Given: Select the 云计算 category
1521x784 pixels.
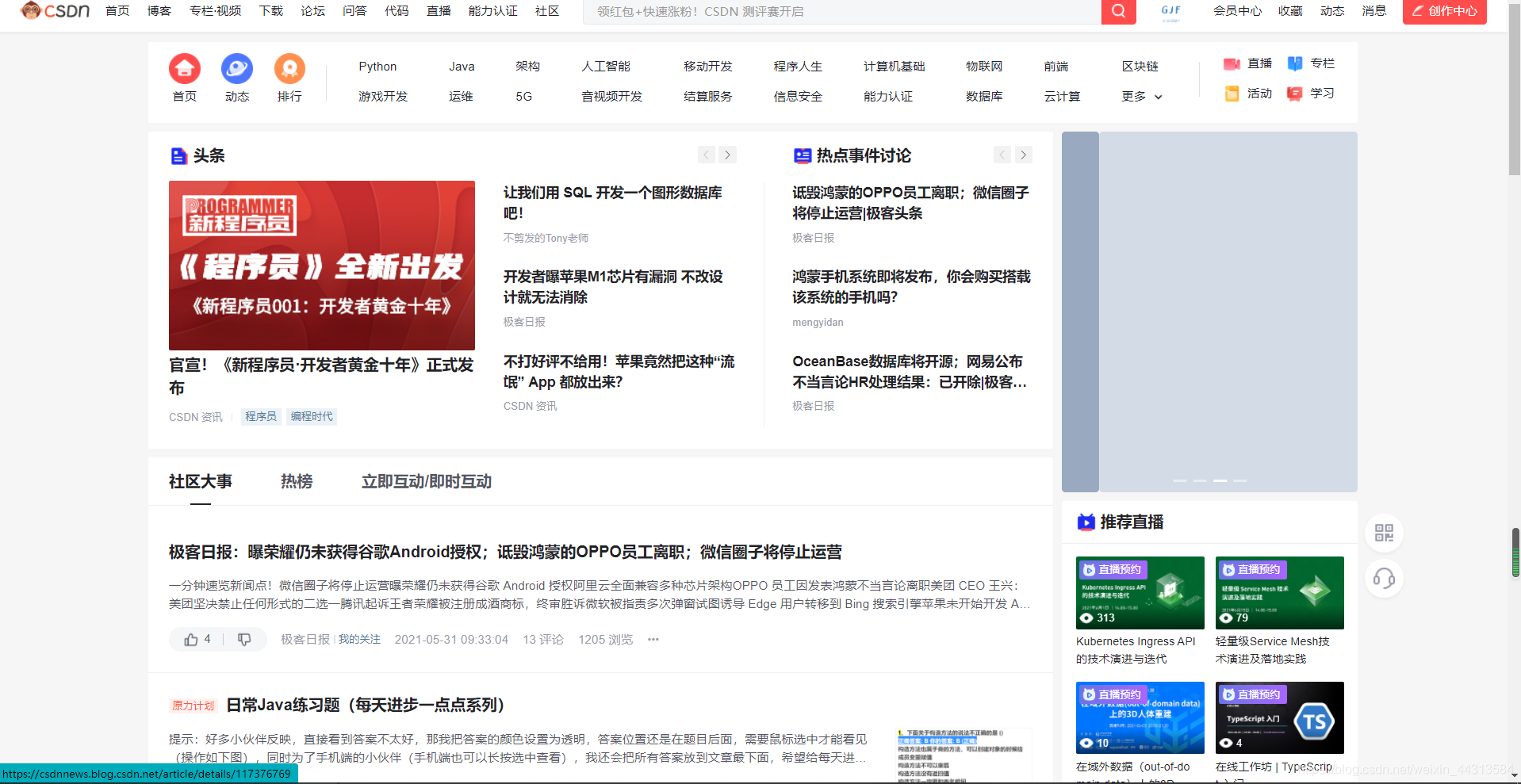Looking at the screenshot, I should click(1062, 96).
